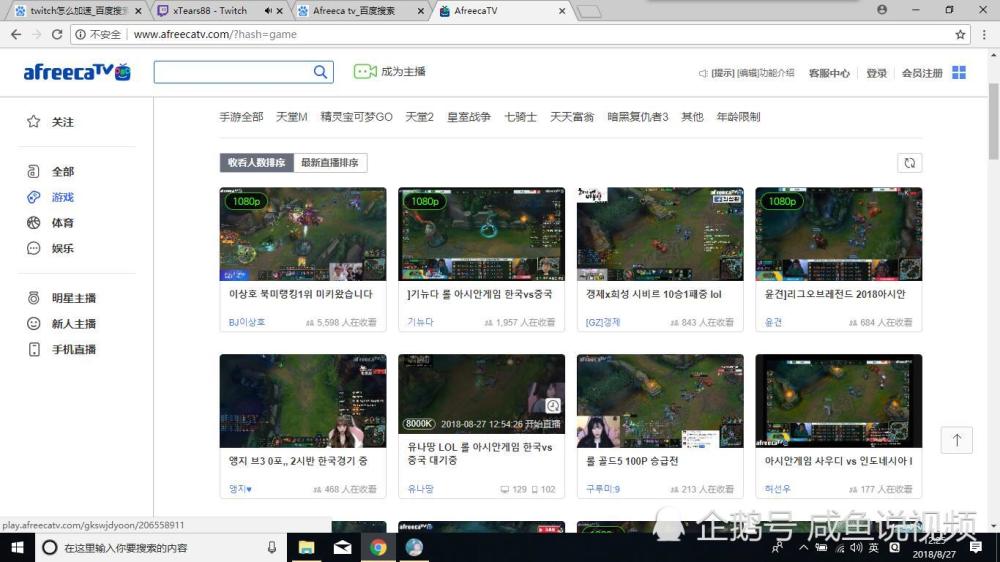Click the 구루미:9 streamer name link
Image resolution: width=1000 pixels, height=562 pixels.
603,489
